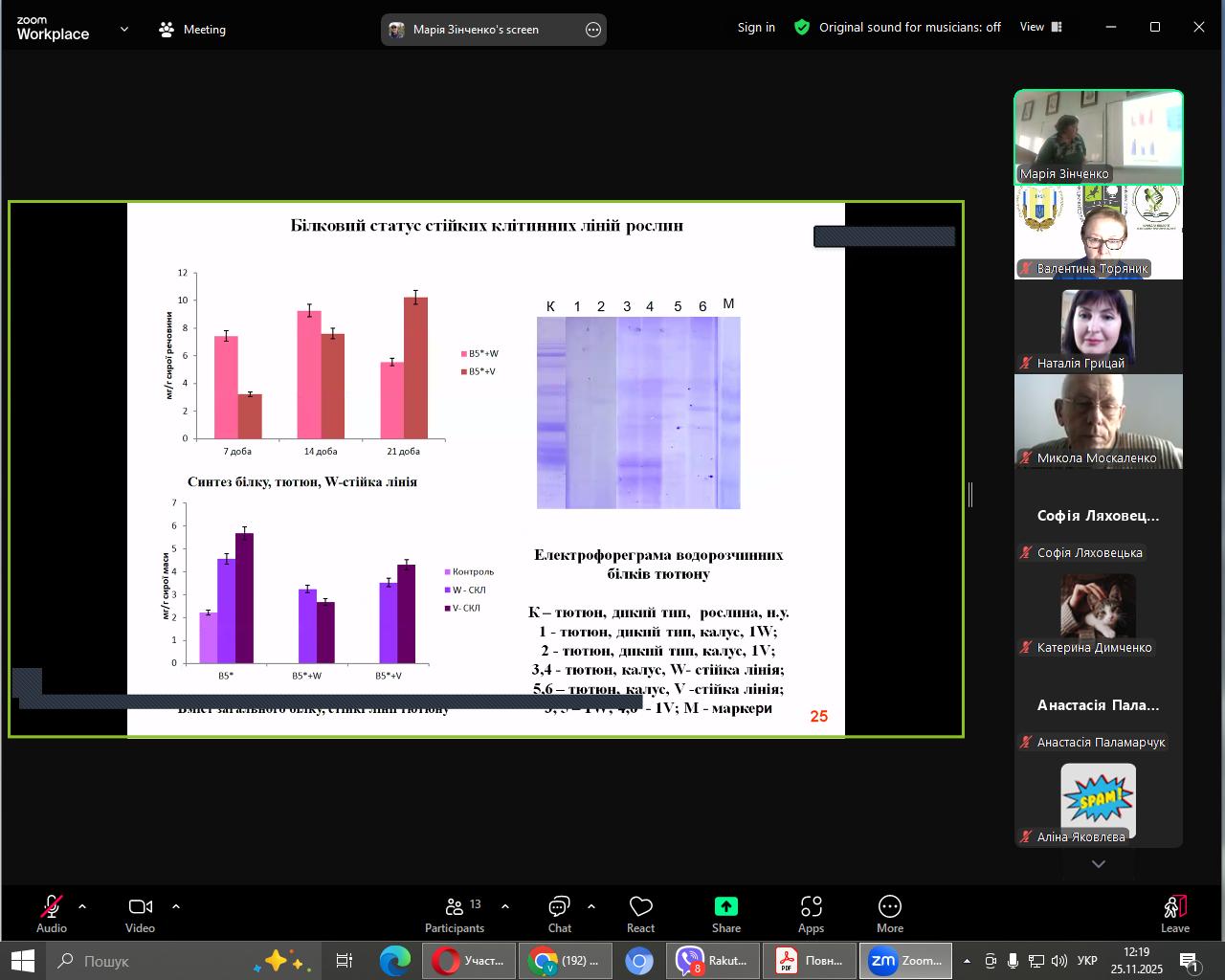Expand the audio settings arrow

tap(82, 906)
